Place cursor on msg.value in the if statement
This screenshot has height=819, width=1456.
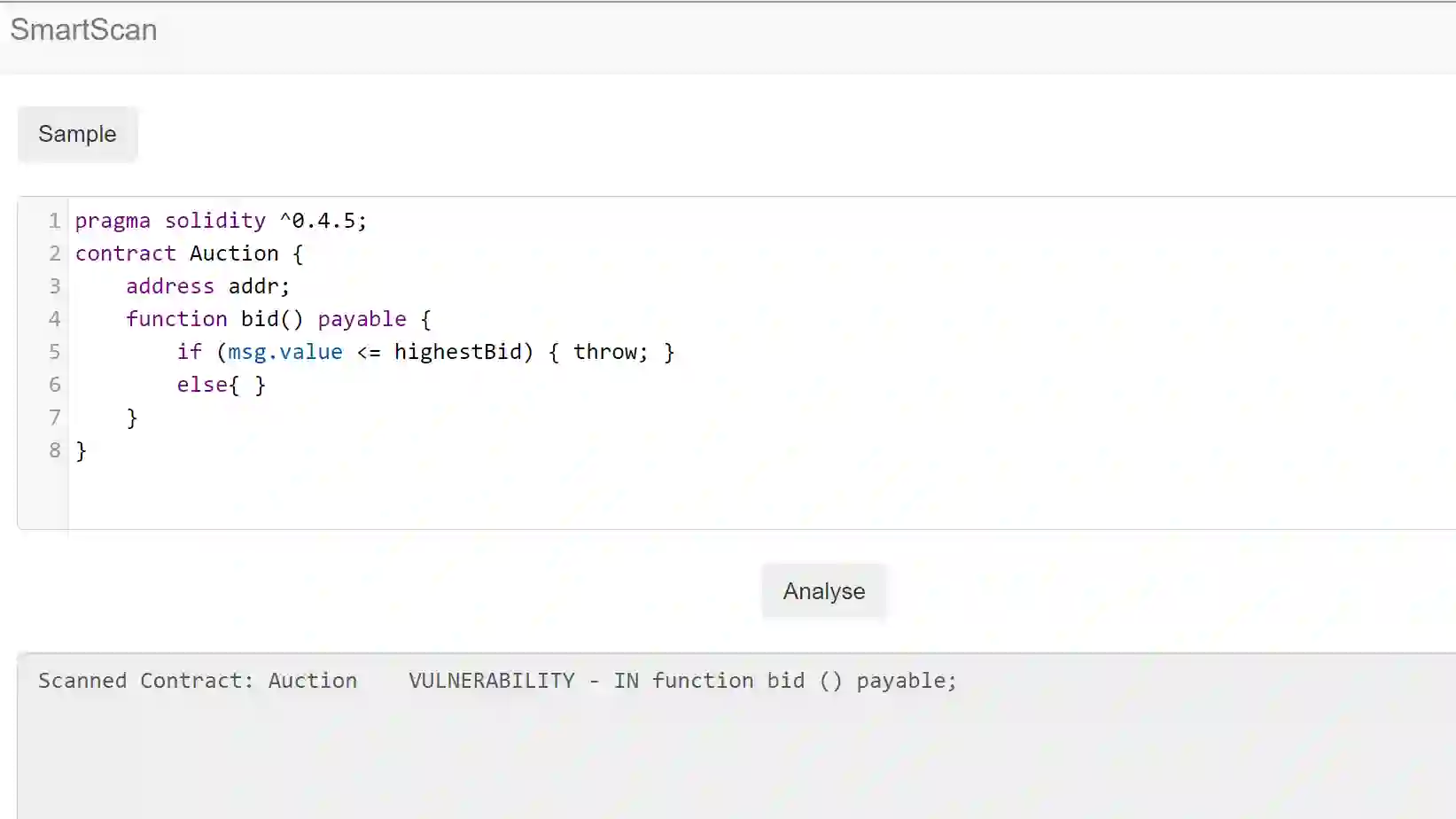pyautogui.click(x=285, y=352)
